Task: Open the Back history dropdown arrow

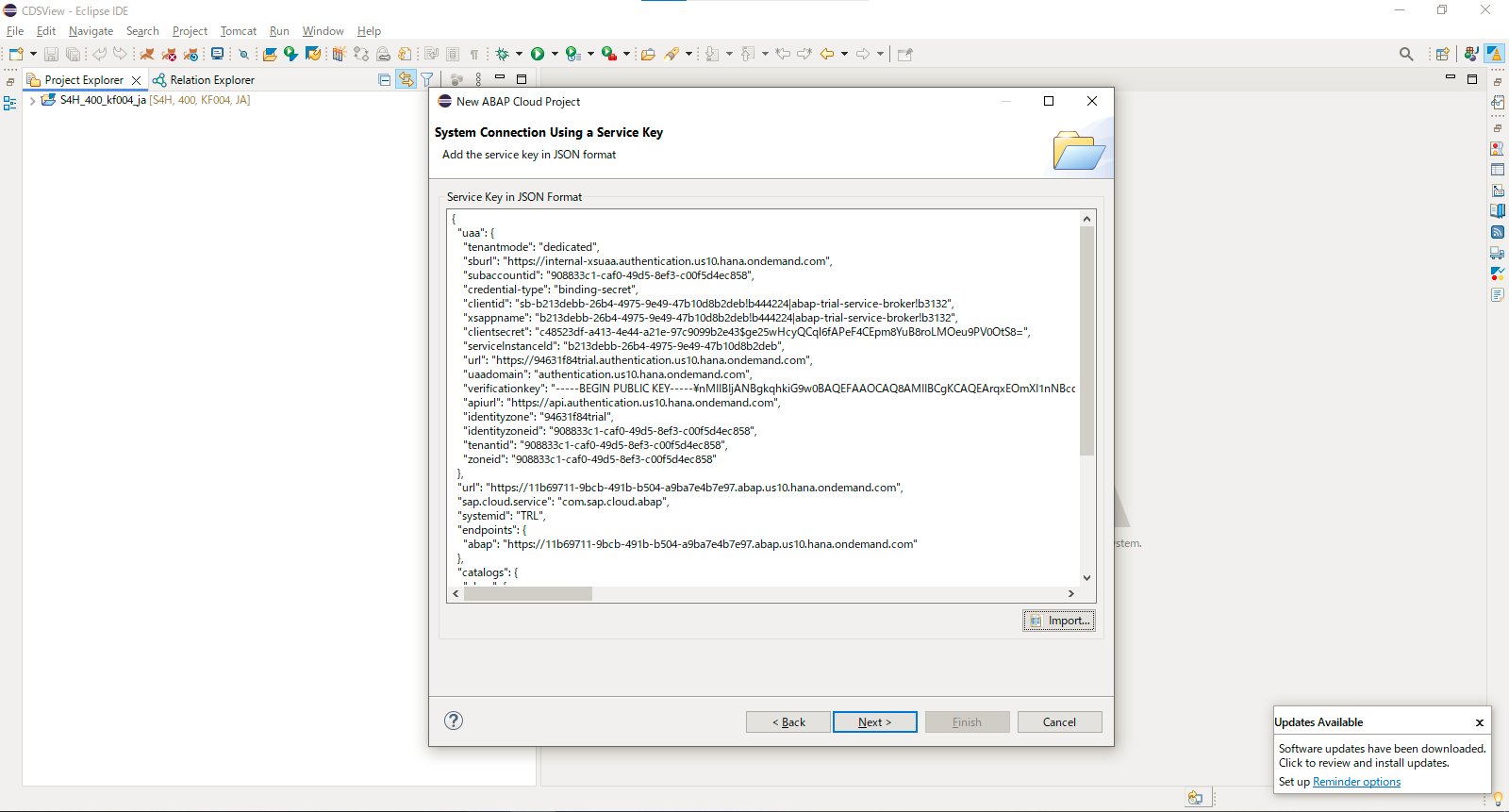Action: 844,54
